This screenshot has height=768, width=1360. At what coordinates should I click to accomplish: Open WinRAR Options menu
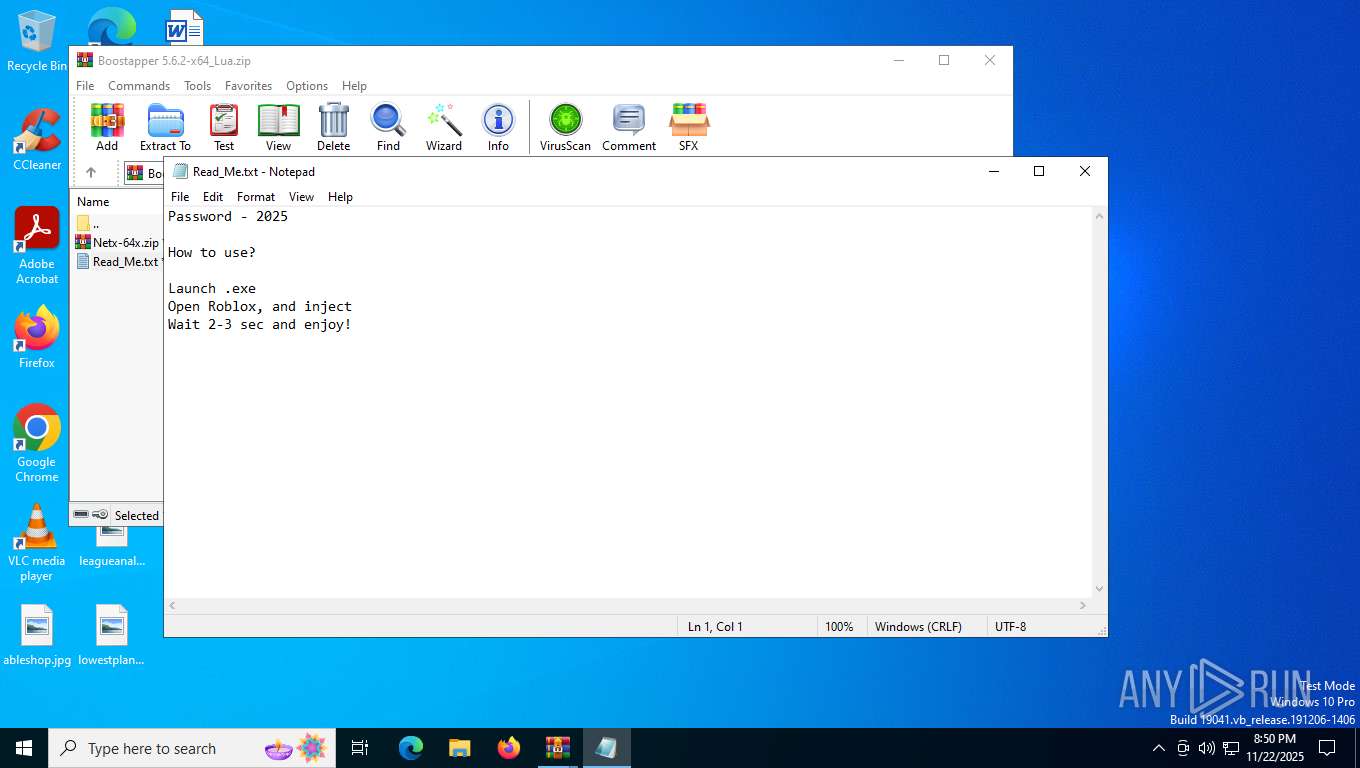[x=307, y=86]
